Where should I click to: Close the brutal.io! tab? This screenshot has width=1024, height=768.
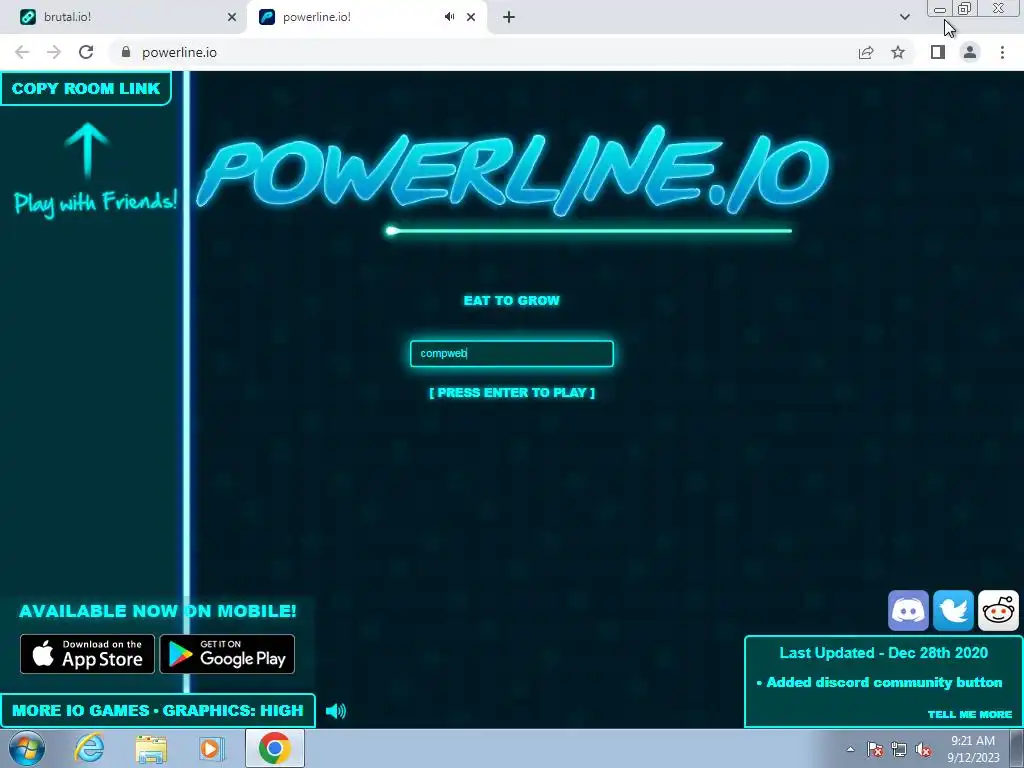(232, 17)
